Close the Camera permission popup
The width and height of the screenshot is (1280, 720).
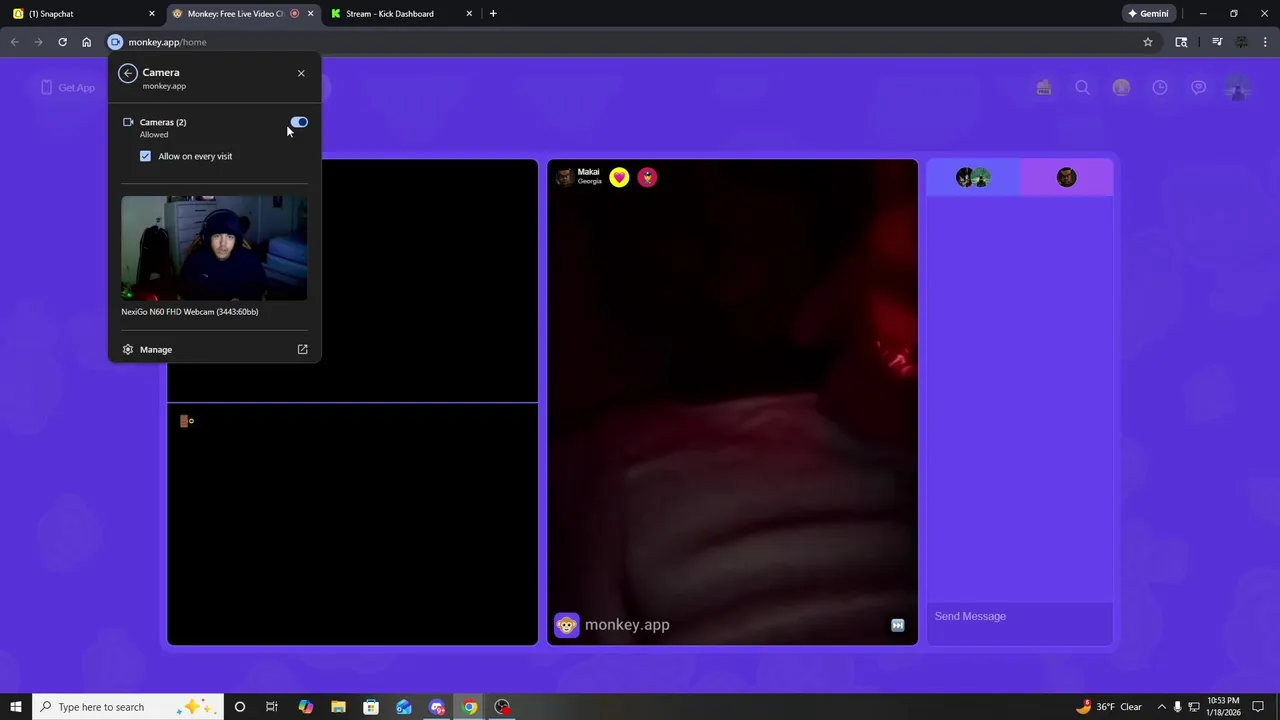coord(301,73)
